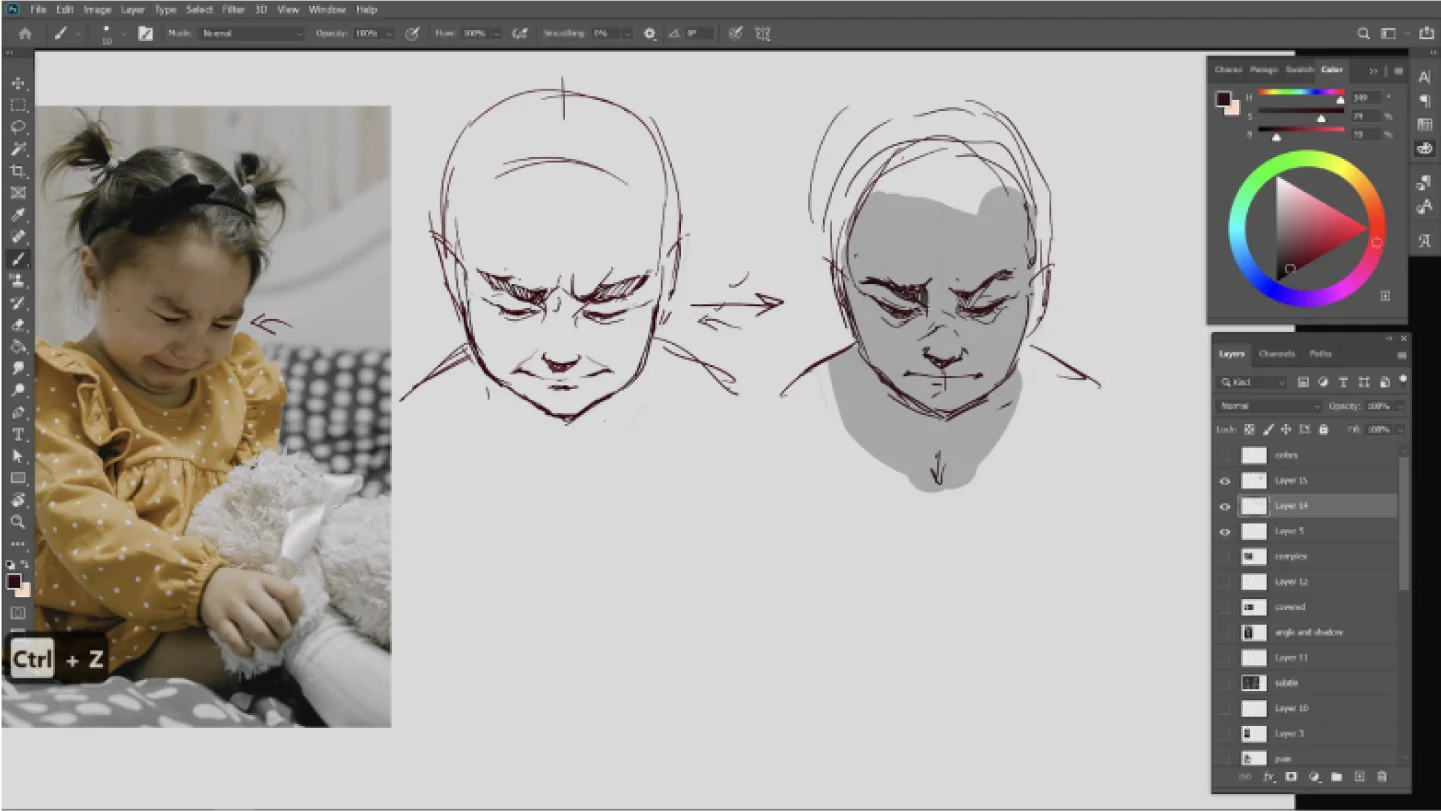Select the Layer 10 thumbnail
This screenshot has height=811, width=1441.
tap(1253, 708)
